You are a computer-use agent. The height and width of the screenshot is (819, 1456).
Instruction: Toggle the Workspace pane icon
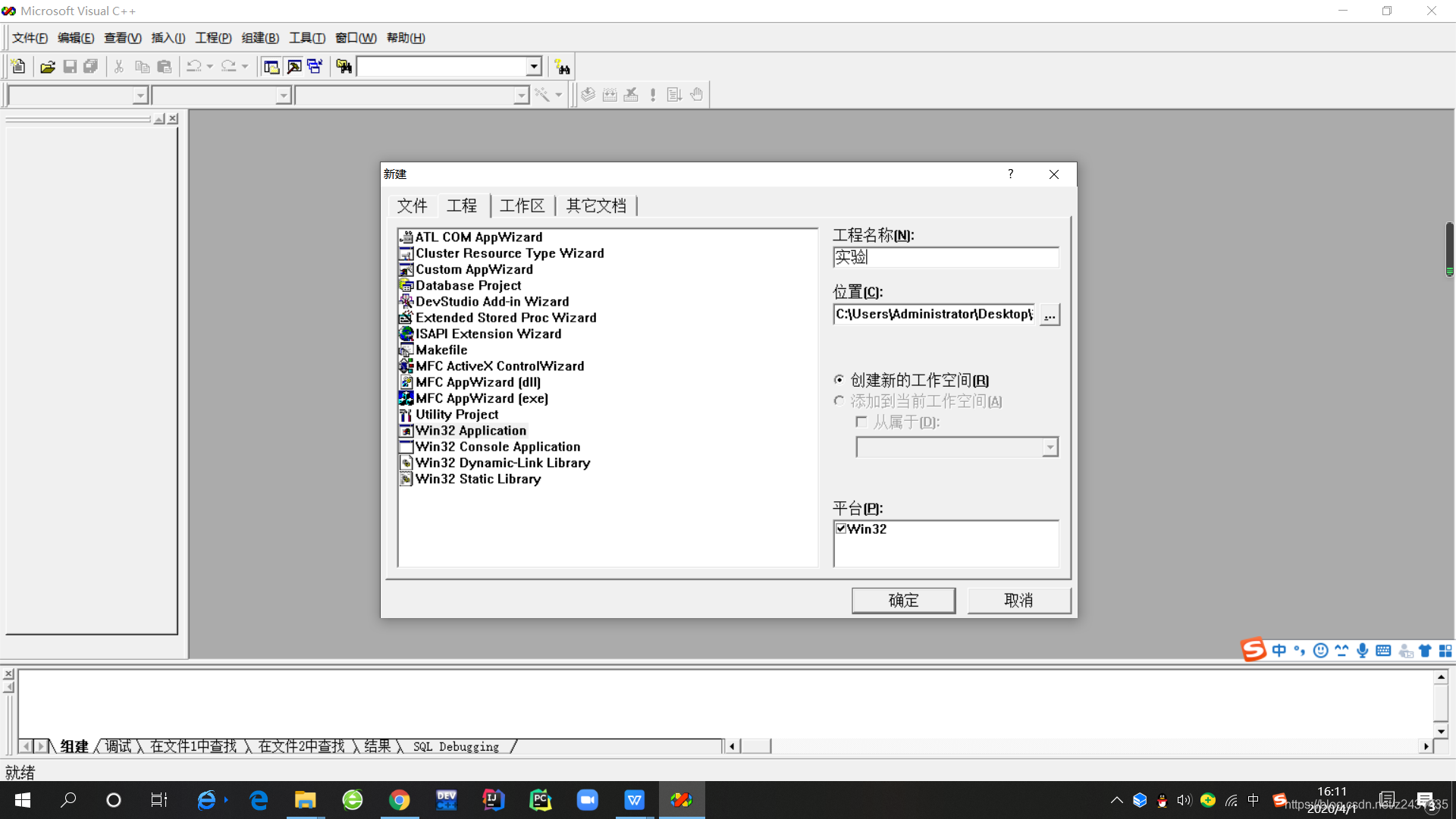point(271,67)
